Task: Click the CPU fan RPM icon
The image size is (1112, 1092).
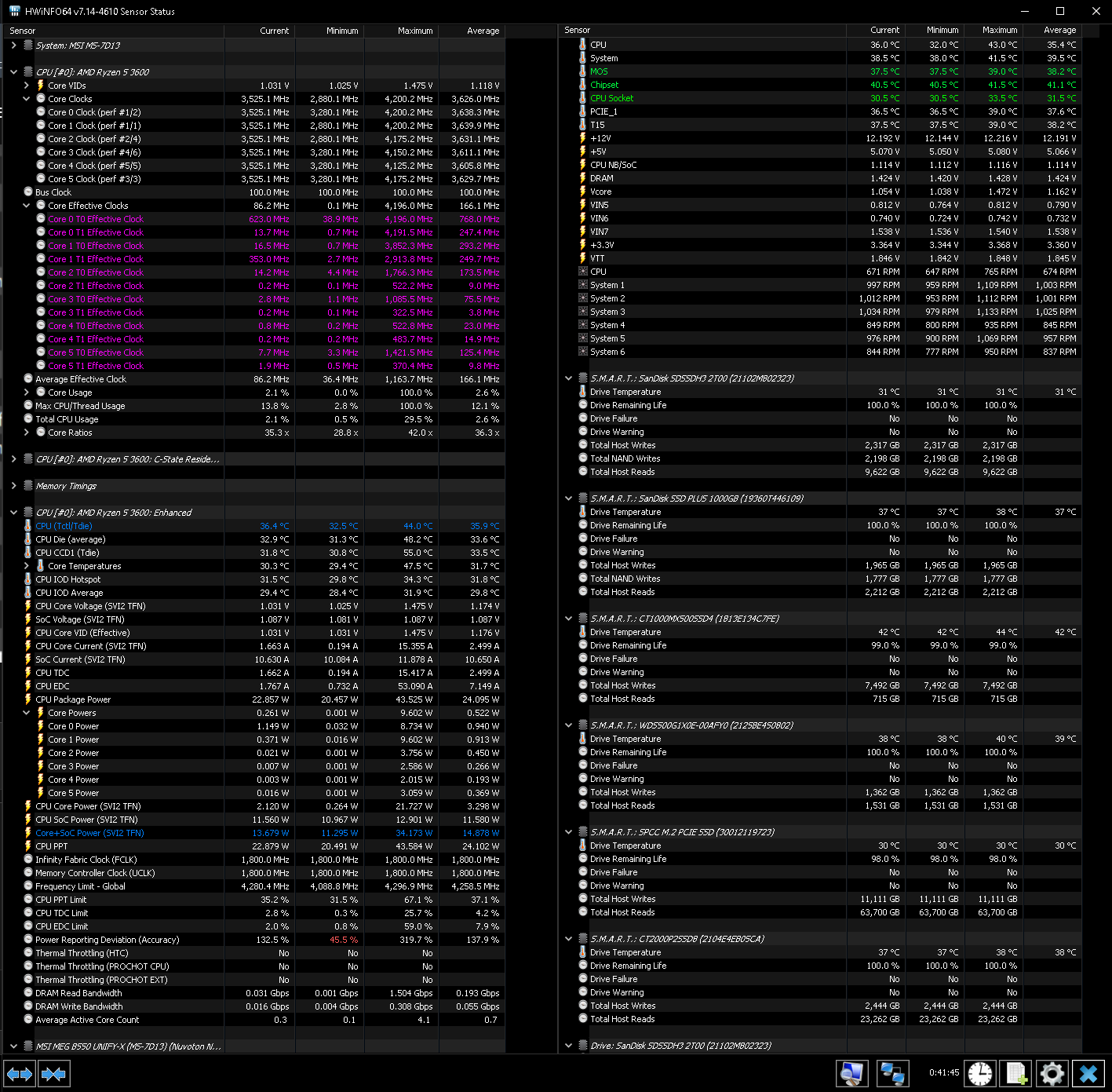Action: 582,272
